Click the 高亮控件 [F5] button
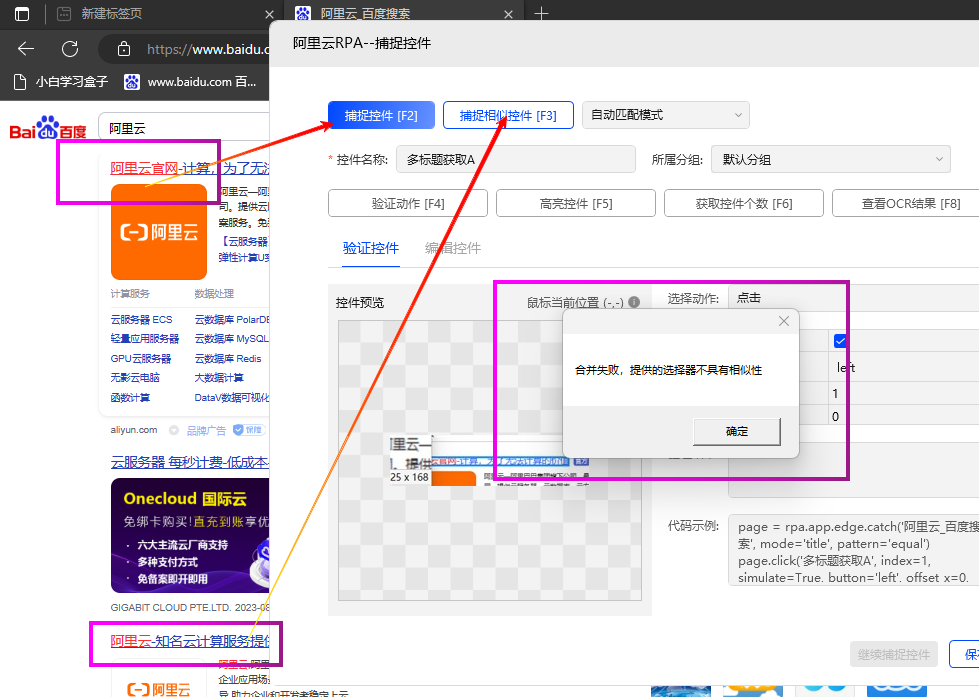Viewport: 979px width, 697px height. coord(576,204)
